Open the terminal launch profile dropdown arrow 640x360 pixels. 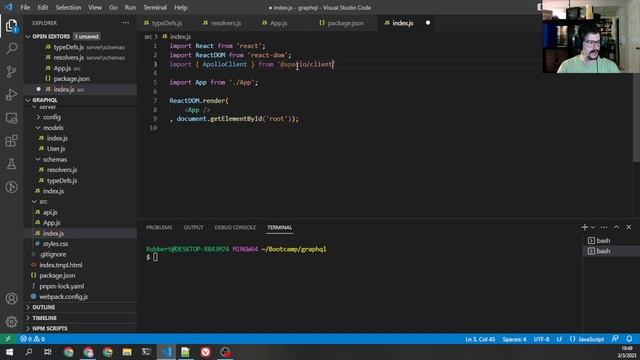(x=593, y=227)
